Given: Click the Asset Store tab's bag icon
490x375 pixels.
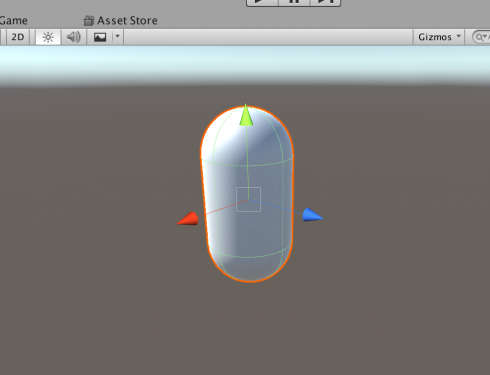Looking at the screenshot, I should coord(89,21).
